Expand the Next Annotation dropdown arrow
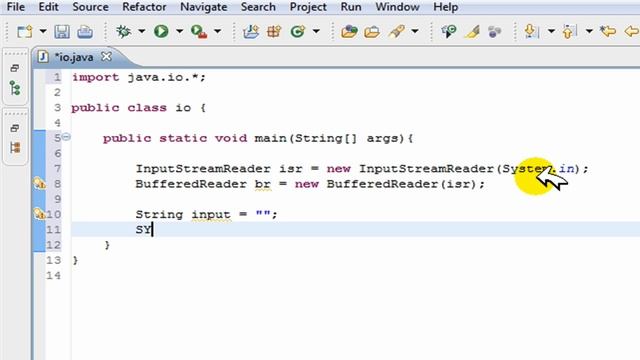Image resolution: width=640 pixels, height=360 pixels. coord(551,31)
